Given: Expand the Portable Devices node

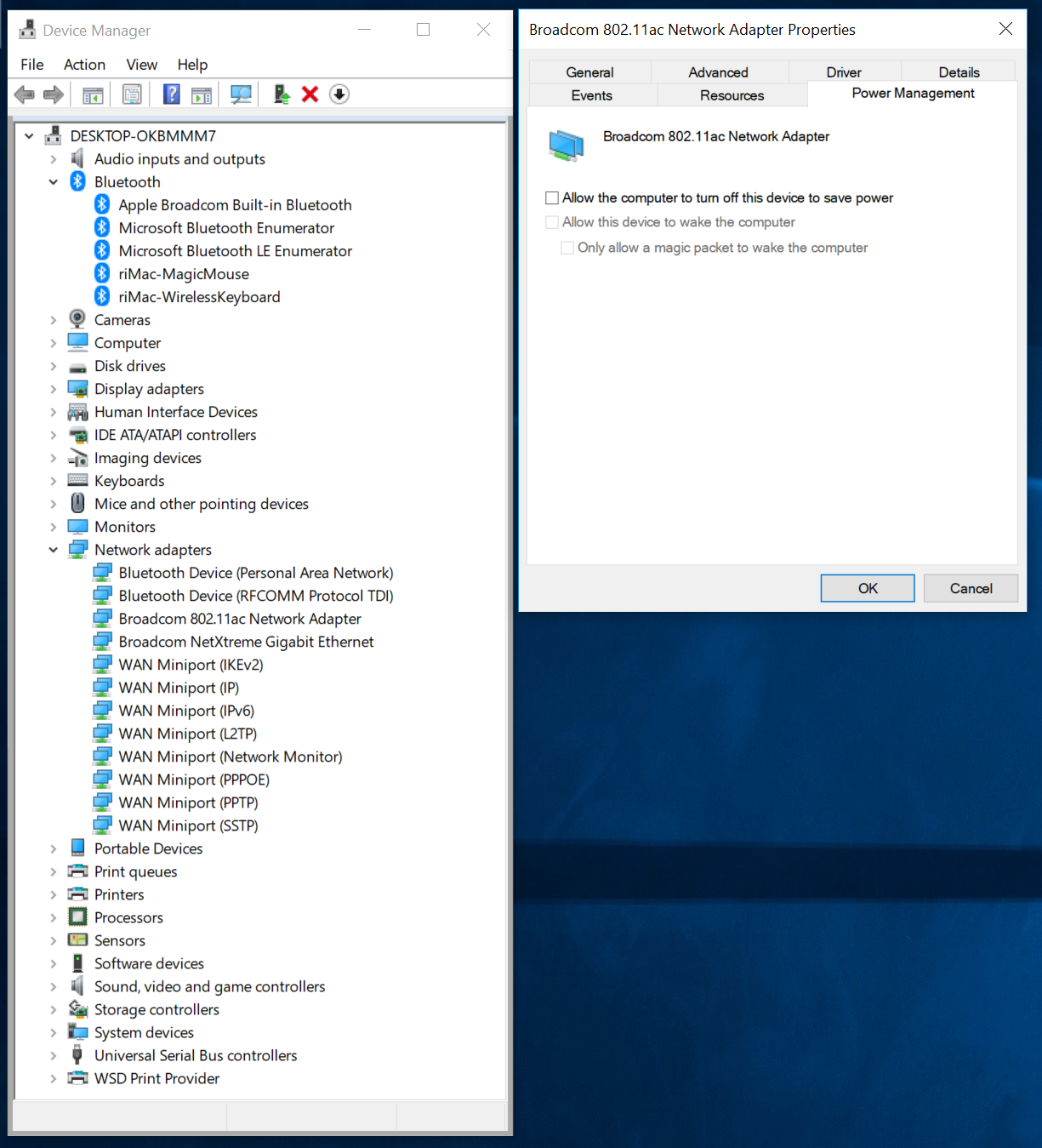Looking at the screenshot, I should [x=53, y=848].
